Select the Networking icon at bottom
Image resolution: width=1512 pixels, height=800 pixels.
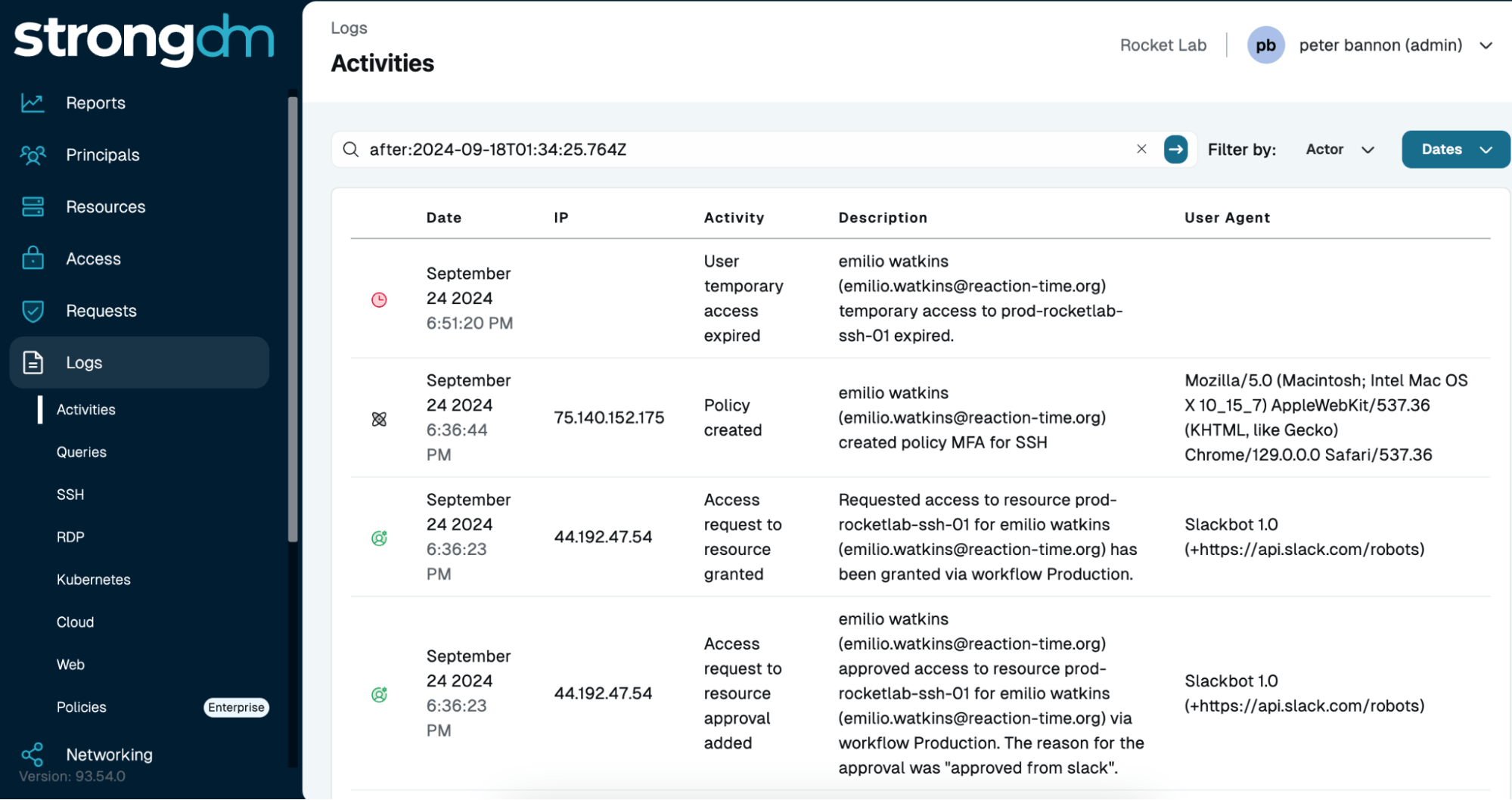point(33,754)
